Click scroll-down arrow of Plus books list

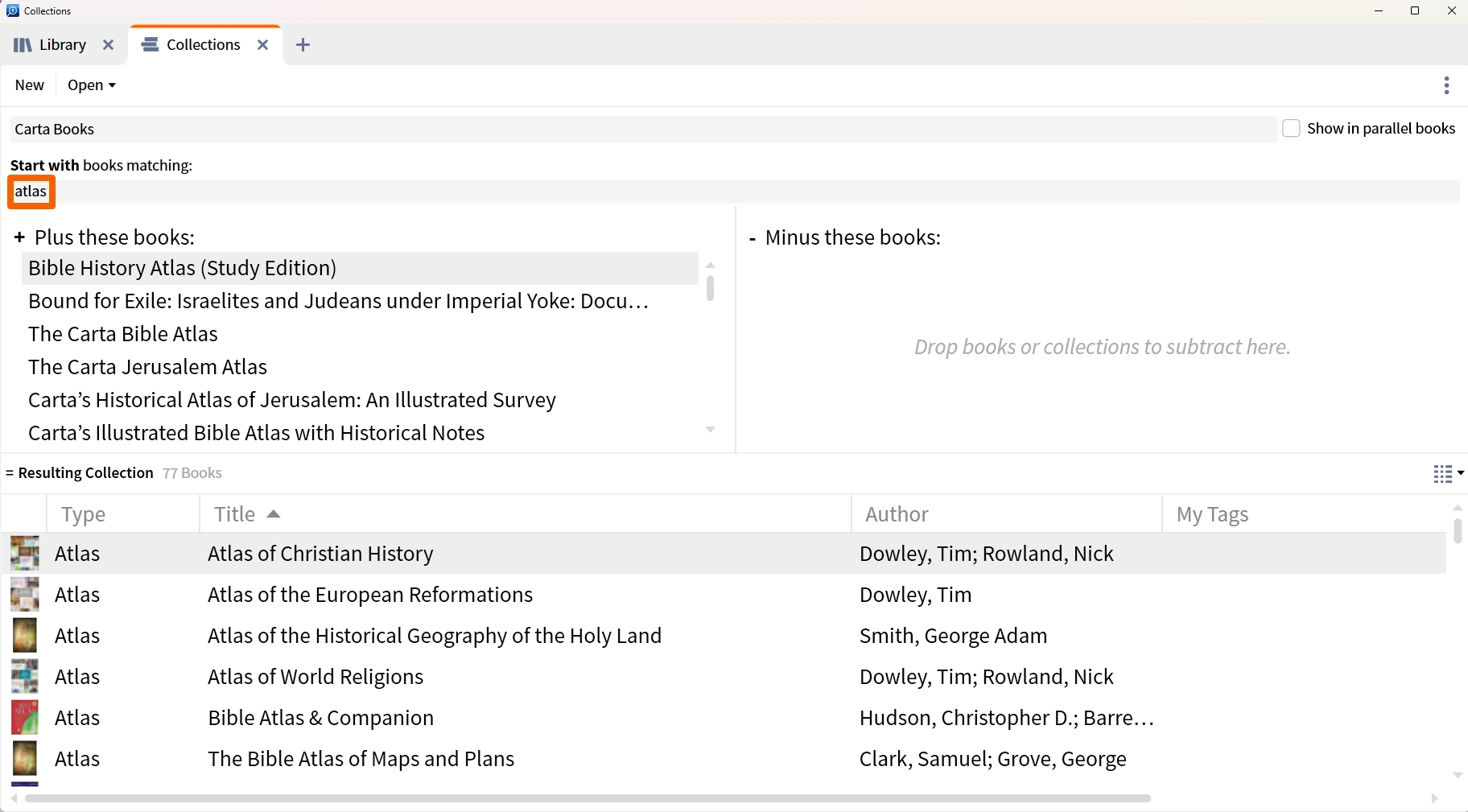pos(710,430)
